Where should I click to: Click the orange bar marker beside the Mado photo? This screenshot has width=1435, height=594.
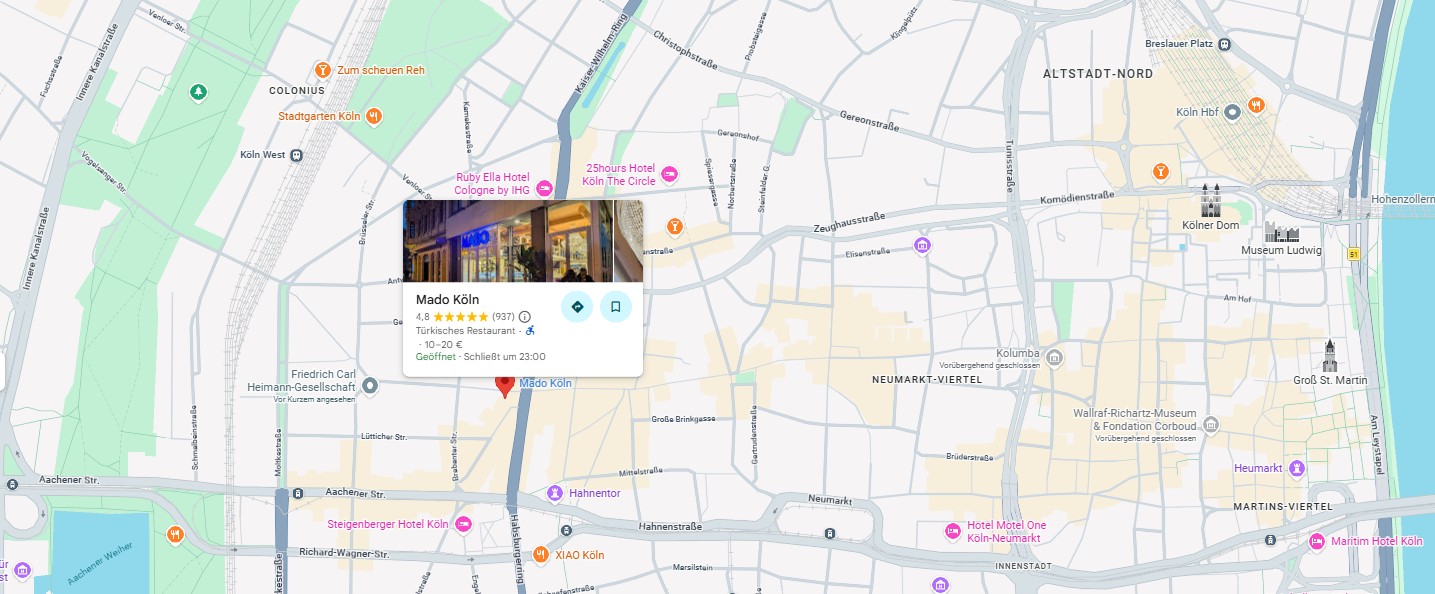[x=675, y=225]
